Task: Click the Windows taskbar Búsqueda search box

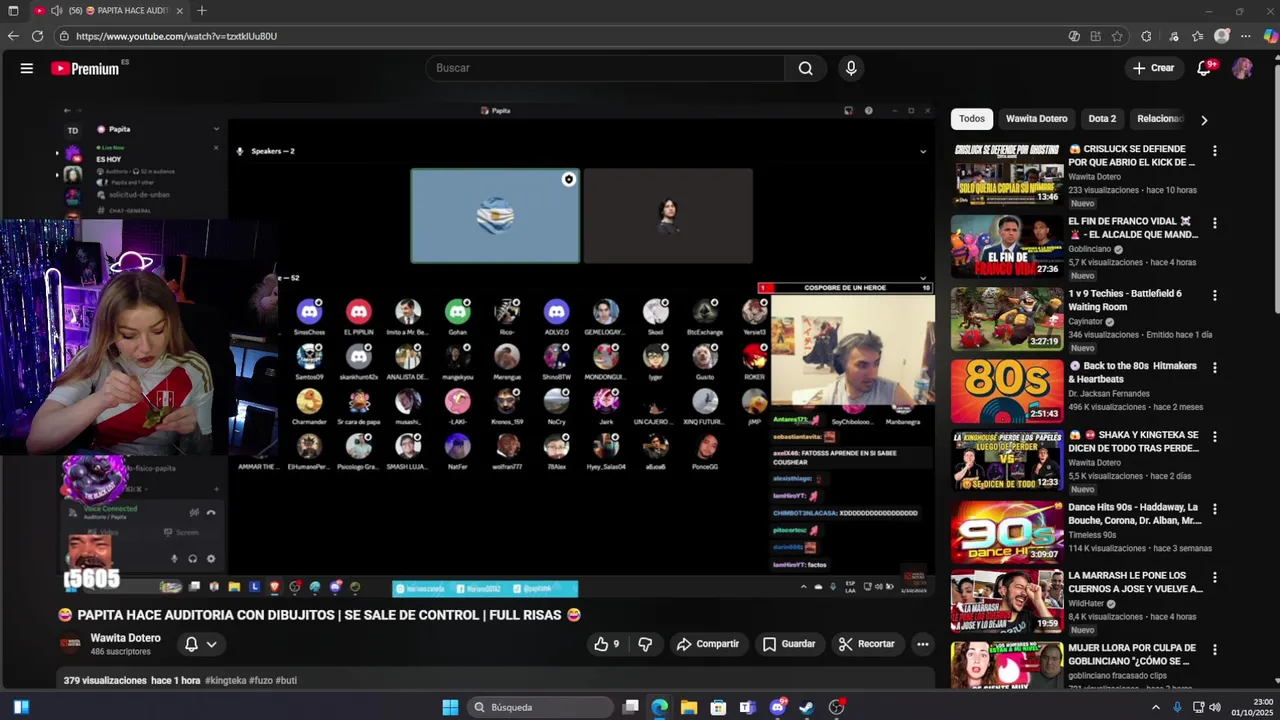Action: [539, 707]
